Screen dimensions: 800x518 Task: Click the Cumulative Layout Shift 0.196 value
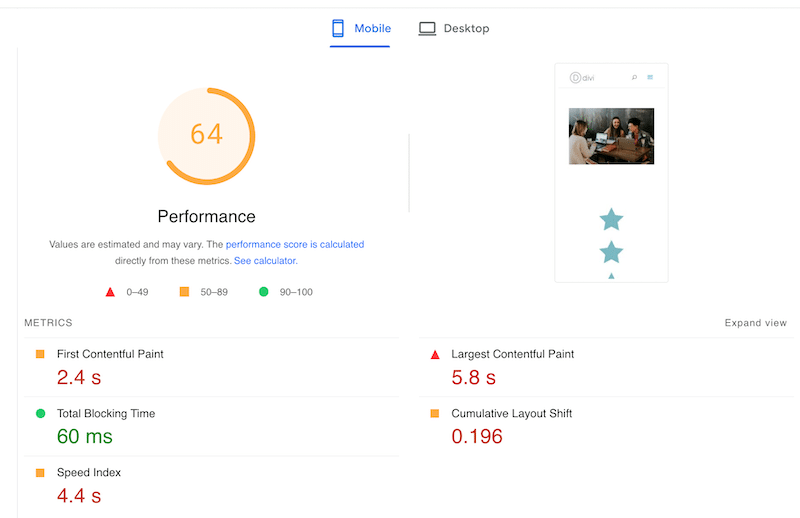click(x=477, y=436)
